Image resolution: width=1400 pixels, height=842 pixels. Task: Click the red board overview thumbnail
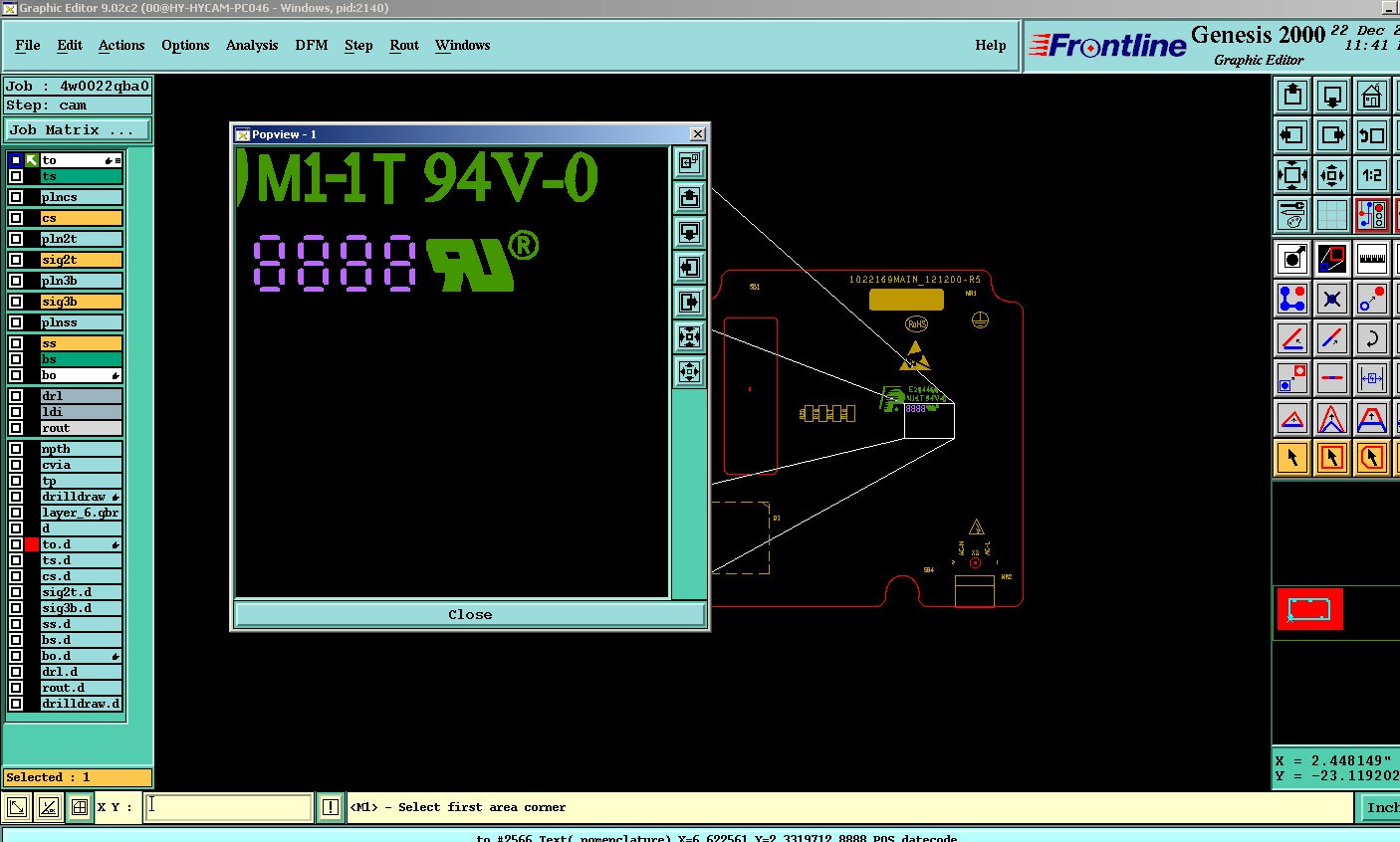point(1310,609)
